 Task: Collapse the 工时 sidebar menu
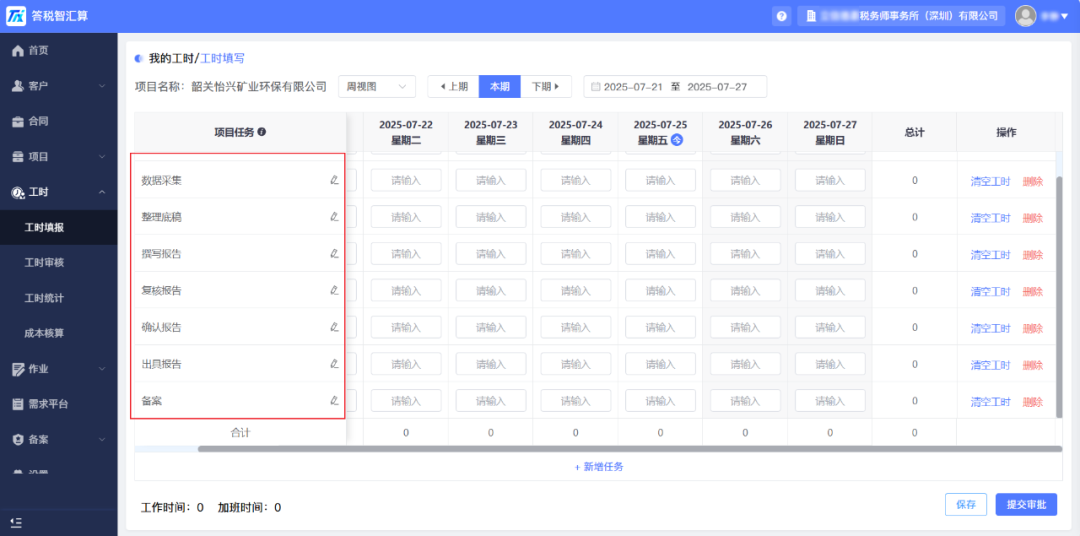click(59, 192)
